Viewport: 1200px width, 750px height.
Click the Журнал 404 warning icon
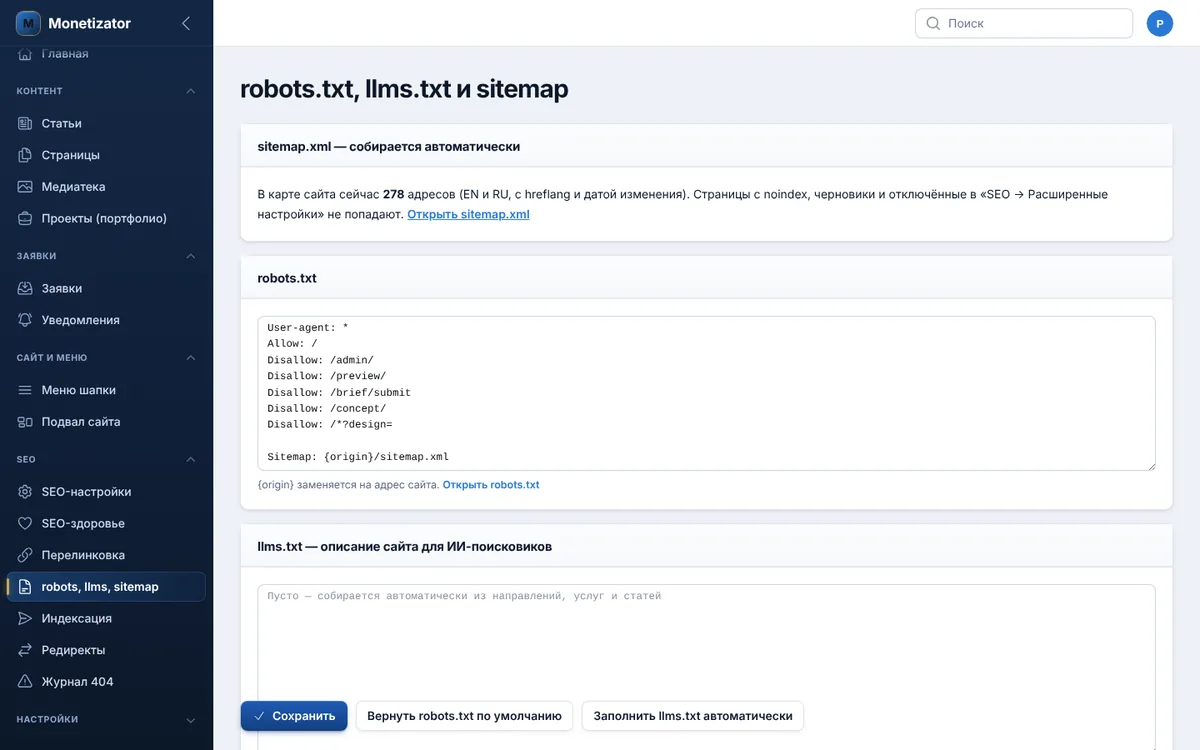[x=25, y=682]
